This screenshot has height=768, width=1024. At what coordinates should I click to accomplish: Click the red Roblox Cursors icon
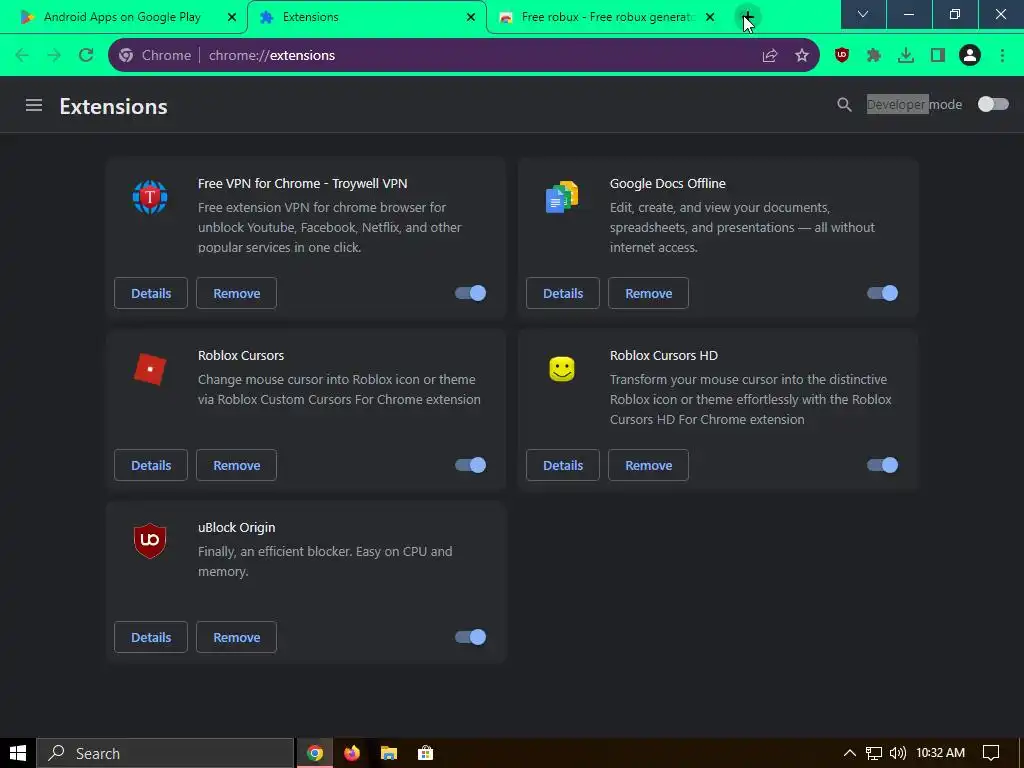point(150,369)
